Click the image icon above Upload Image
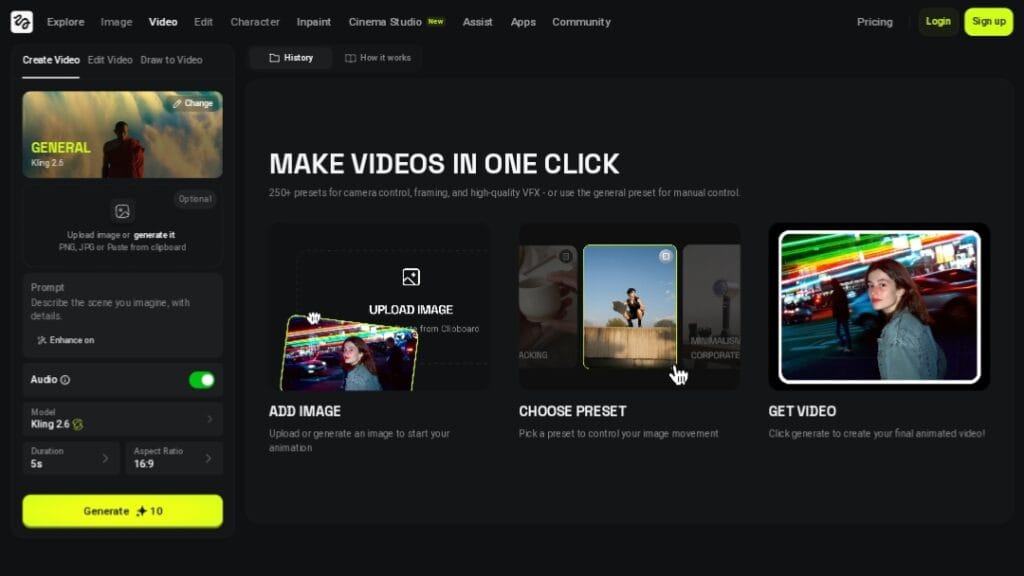Viewport: 1024px width, 576px height. click(x=410, y=277)
